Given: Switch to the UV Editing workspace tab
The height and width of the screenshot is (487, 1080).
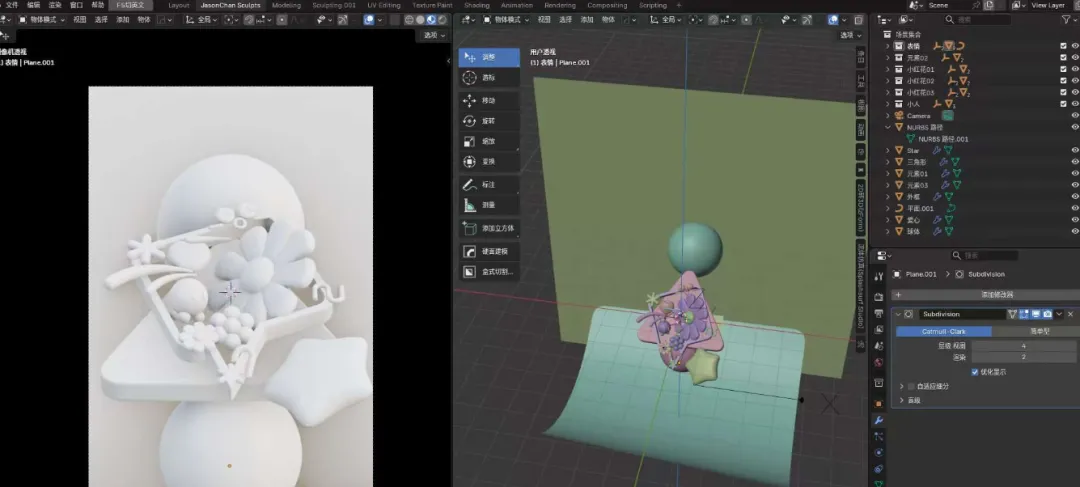Looking at the screenshot, I should (x=384, y=5).
